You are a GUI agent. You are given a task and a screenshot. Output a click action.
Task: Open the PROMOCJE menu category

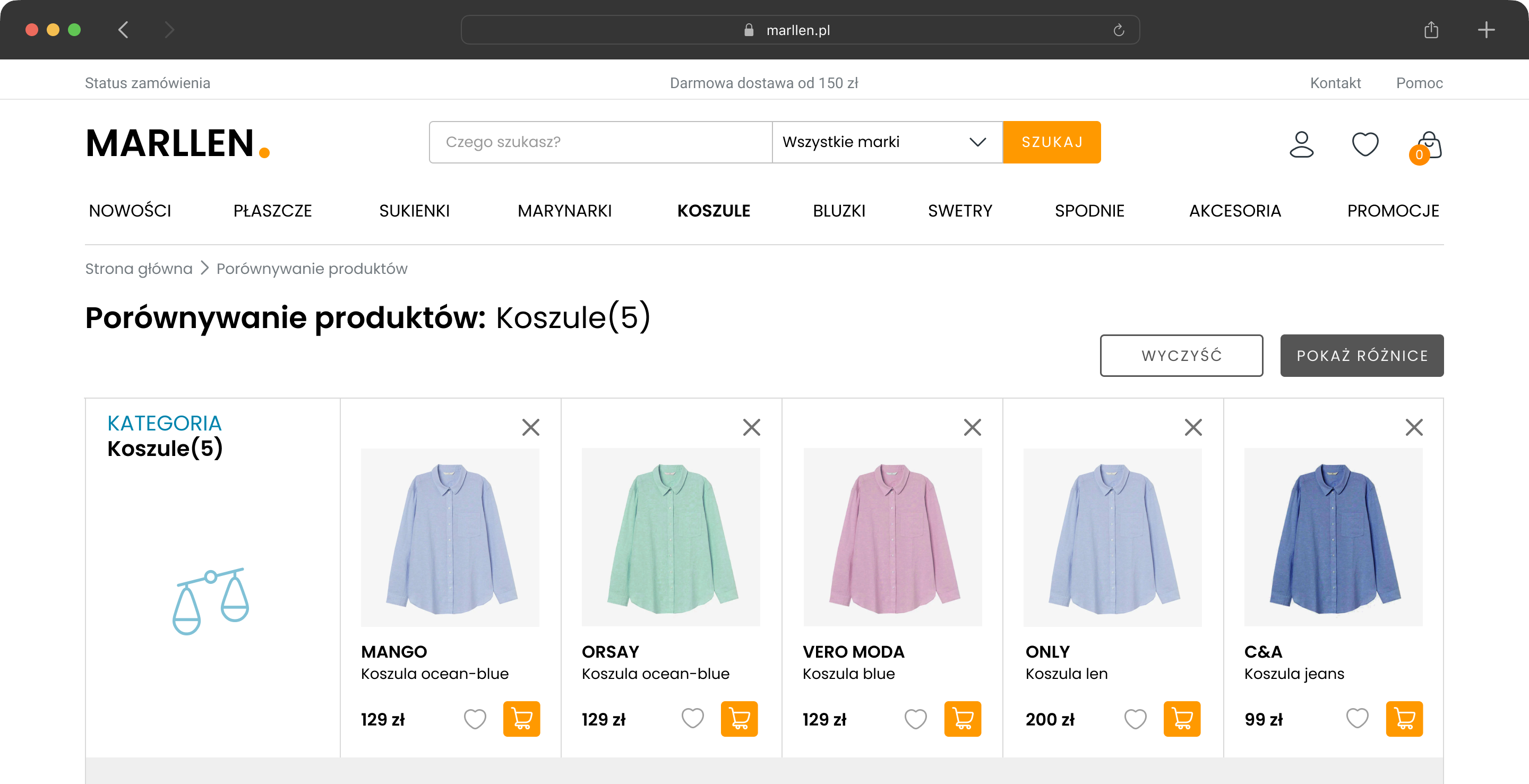pos(1393,211)
